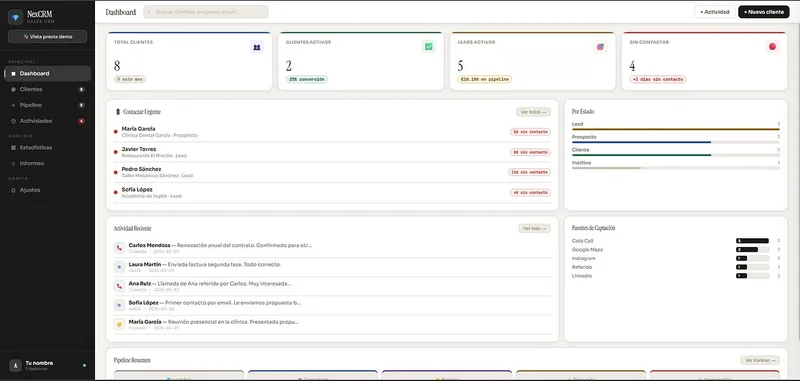Image resolution: width=800 pixels, height=381 pixels.
Task: Open Laura Martín recent activity entry
Action: pyautogui.click(x=332, y=267)
